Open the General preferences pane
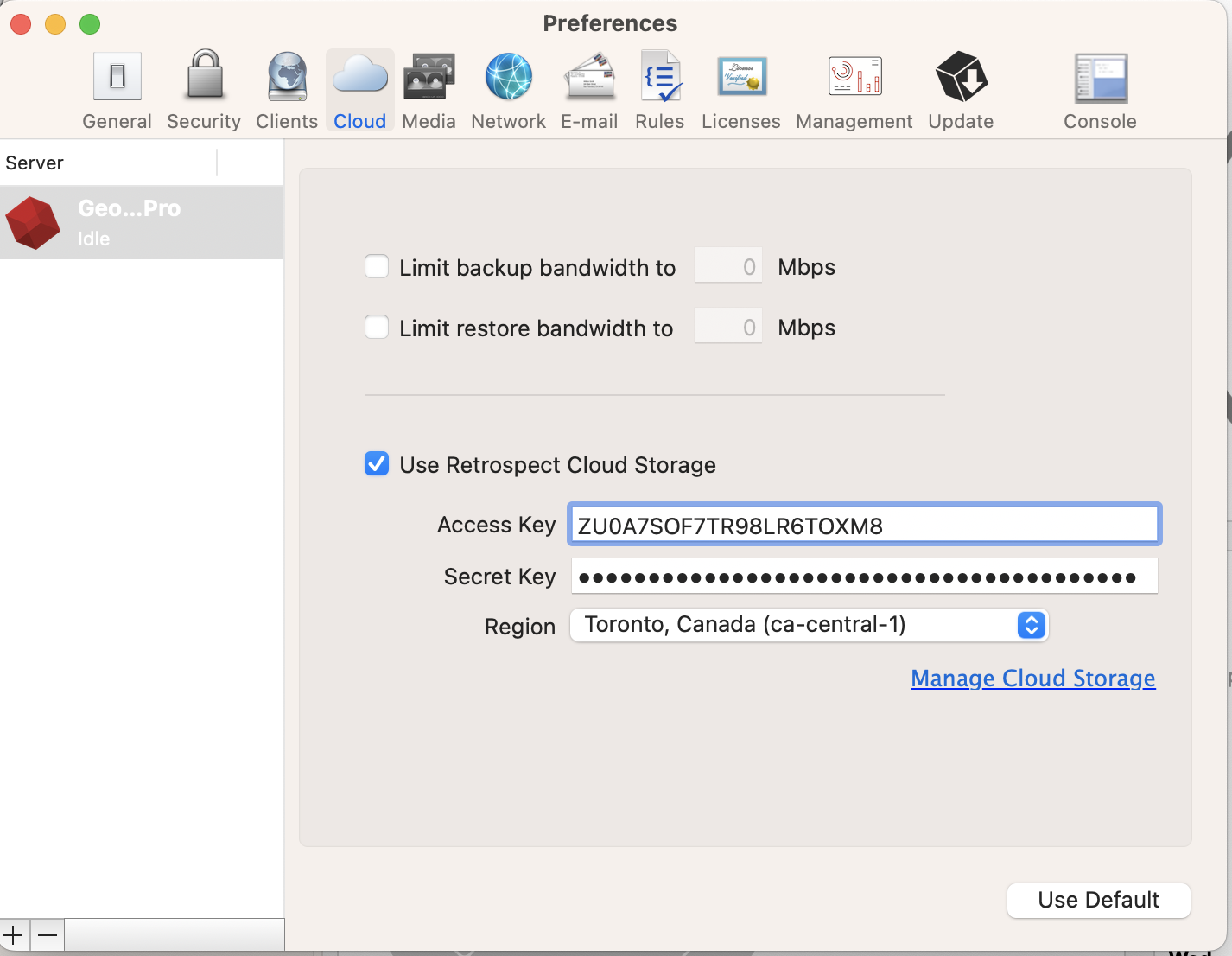This screenshot has width=1232, height=956. pyautogui.click(x=117, y=91)
